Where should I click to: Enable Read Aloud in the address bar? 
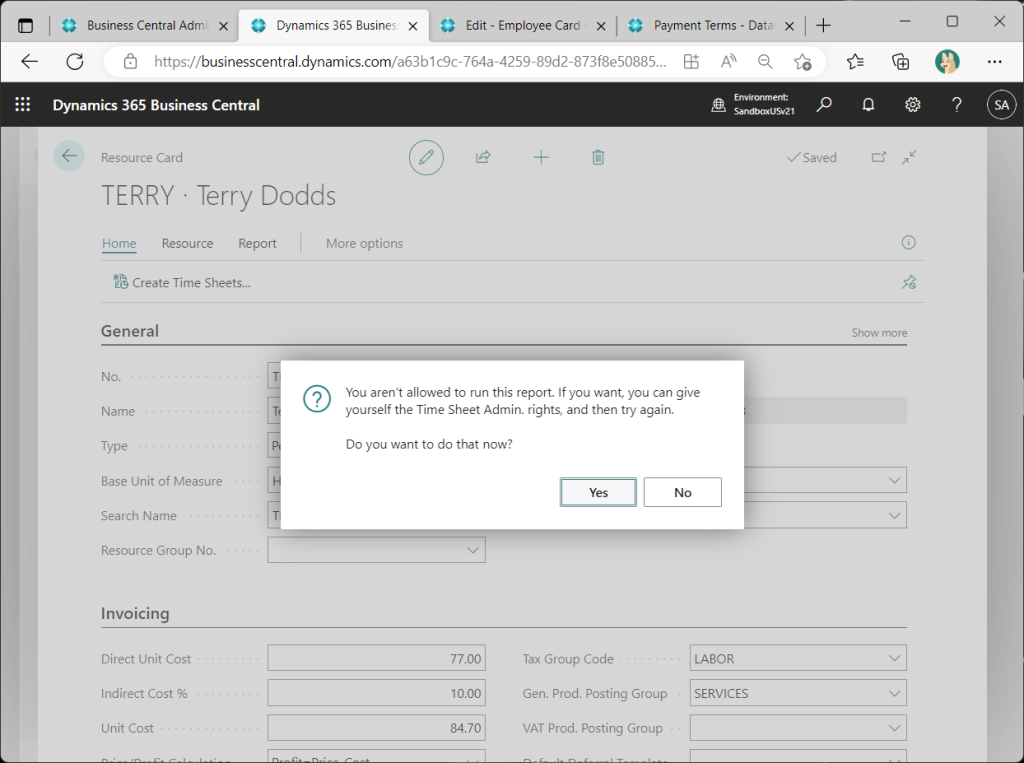[728, 61]
